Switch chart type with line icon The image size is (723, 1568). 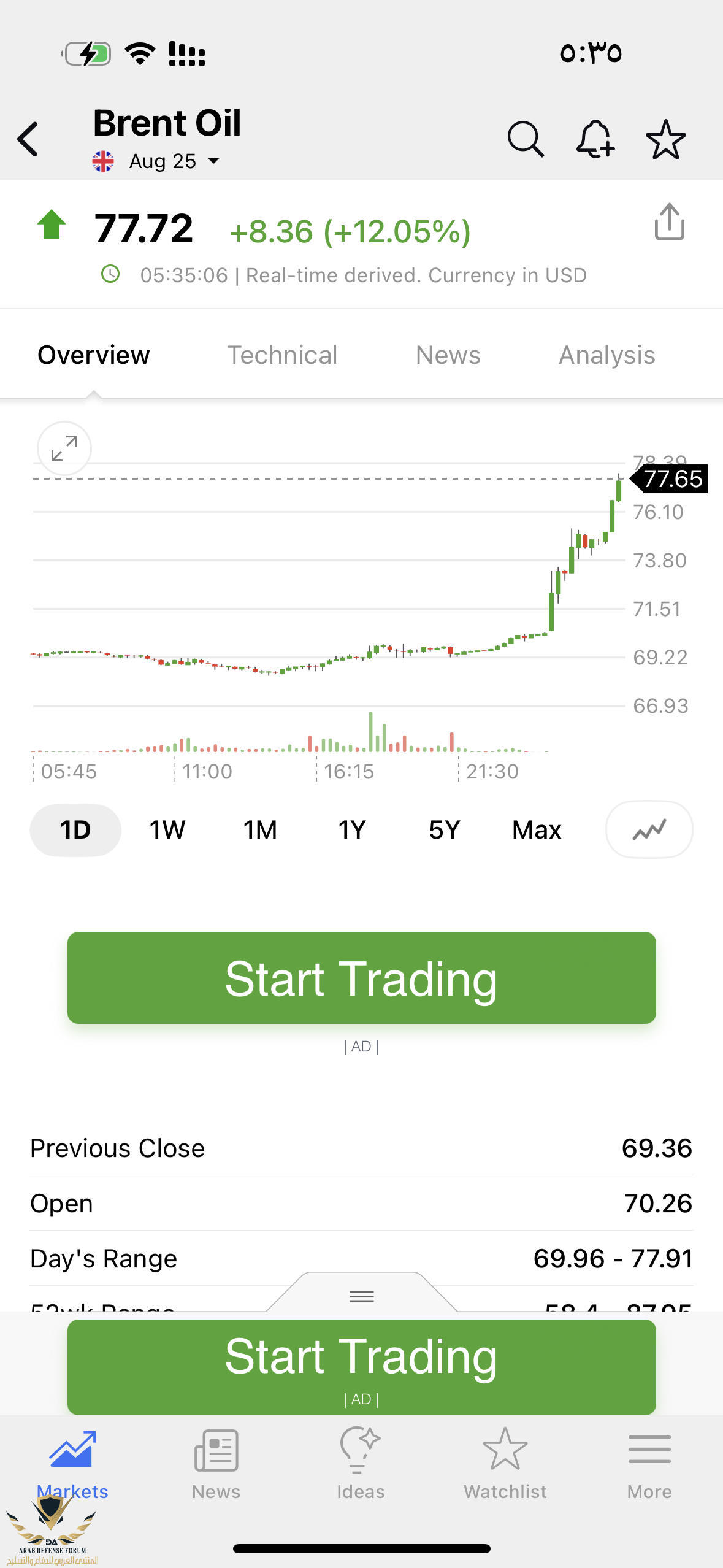click(649, 829)
